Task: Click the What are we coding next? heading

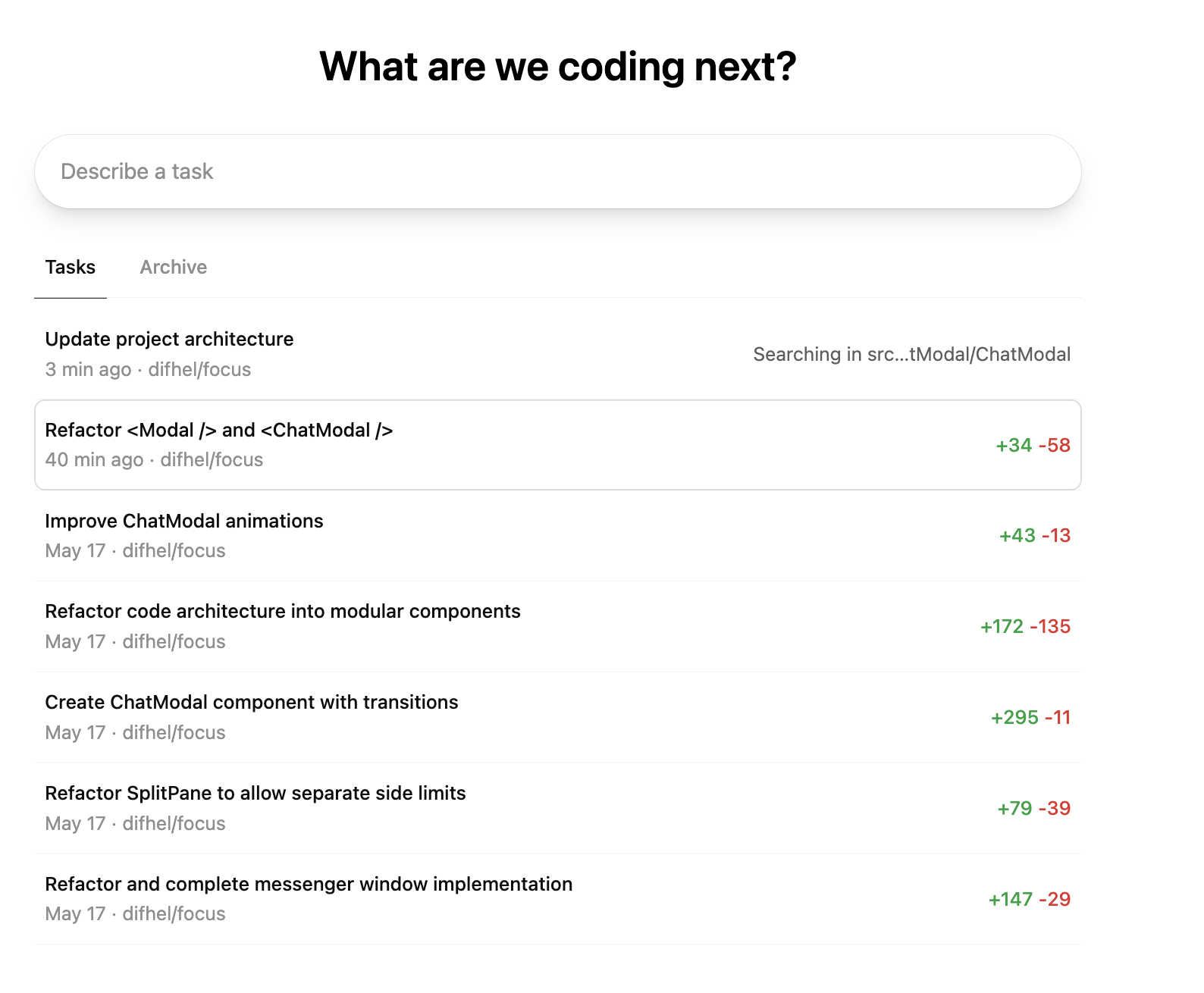Action: (x=558, y=67)
